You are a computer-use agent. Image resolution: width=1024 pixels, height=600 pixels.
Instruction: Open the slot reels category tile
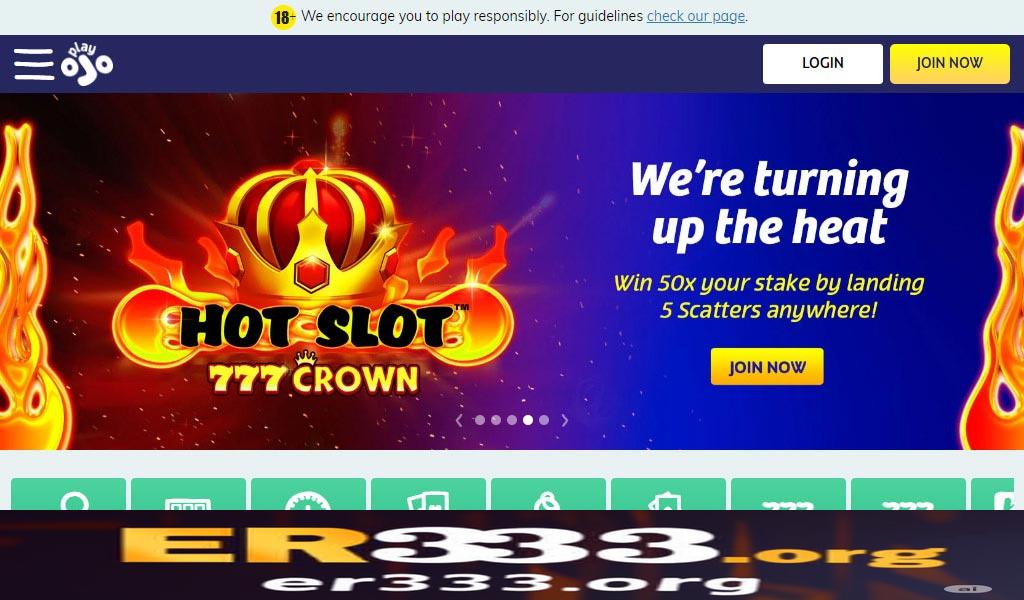pos(189,494)
